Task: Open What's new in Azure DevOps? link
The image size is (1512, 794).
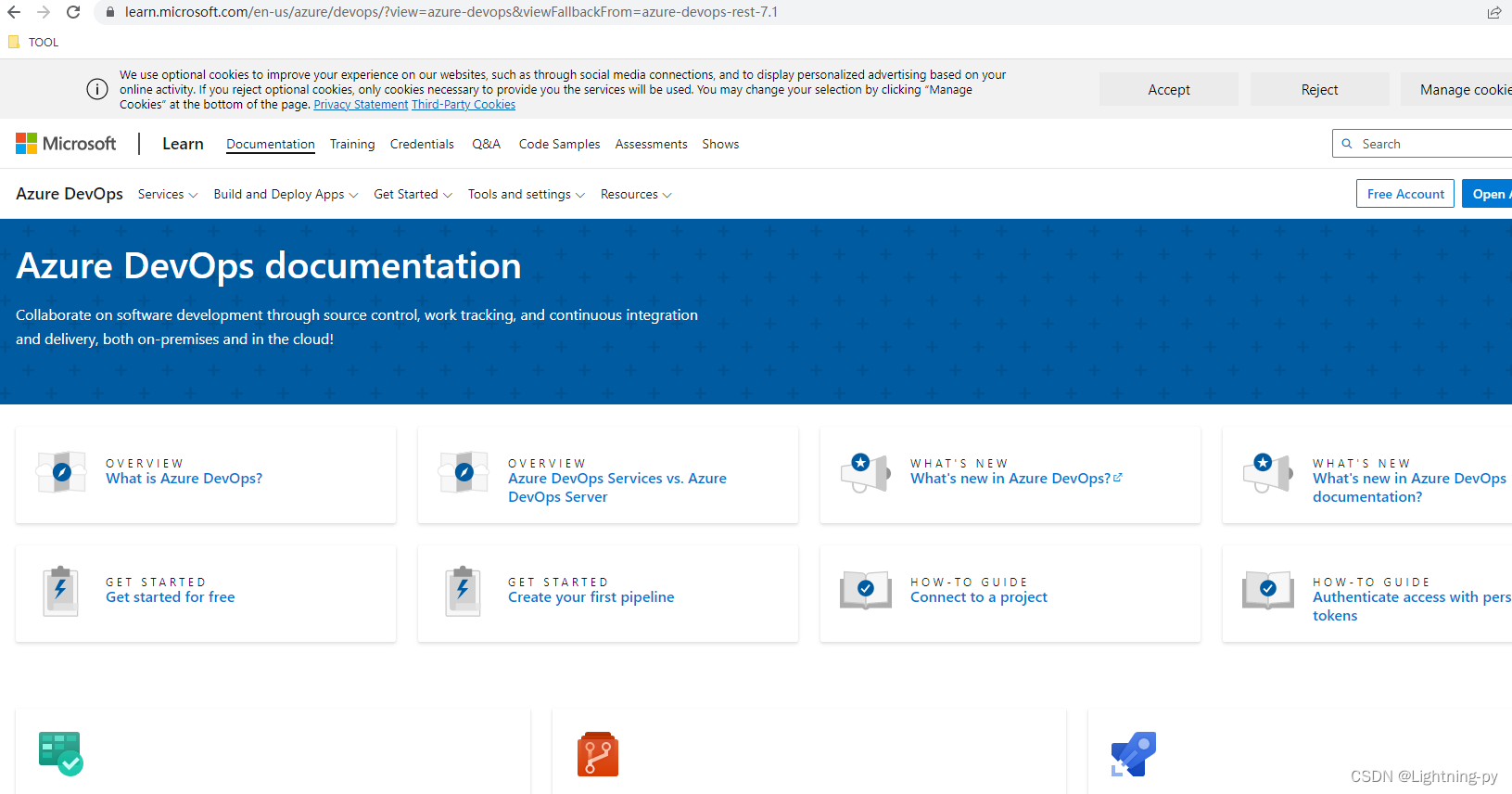Action: pyautogui.click(x=1010, y=479)
